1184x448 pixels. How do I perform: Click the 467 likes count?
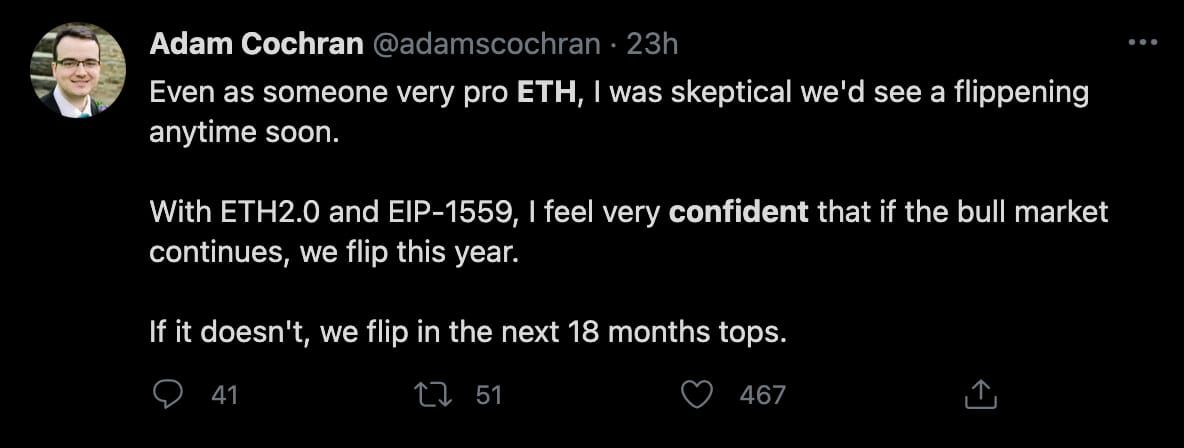pyautogui.click(x=762, y=395)
